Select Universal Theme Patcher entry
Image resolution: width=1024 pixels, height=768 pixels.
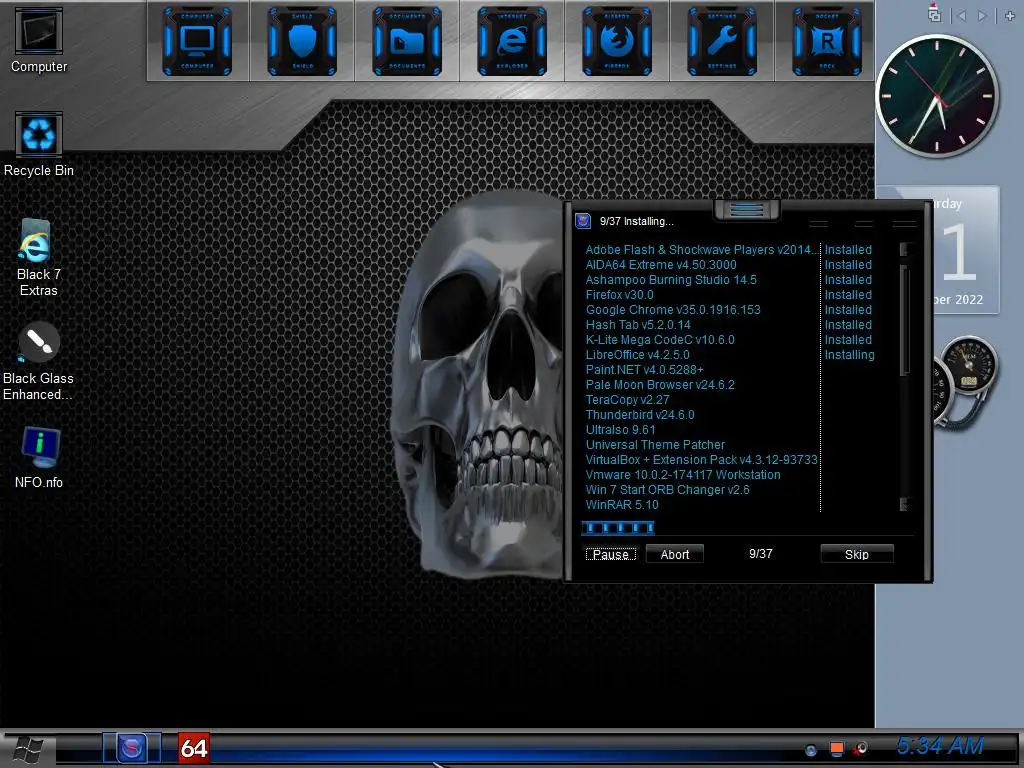coord(655,445)
